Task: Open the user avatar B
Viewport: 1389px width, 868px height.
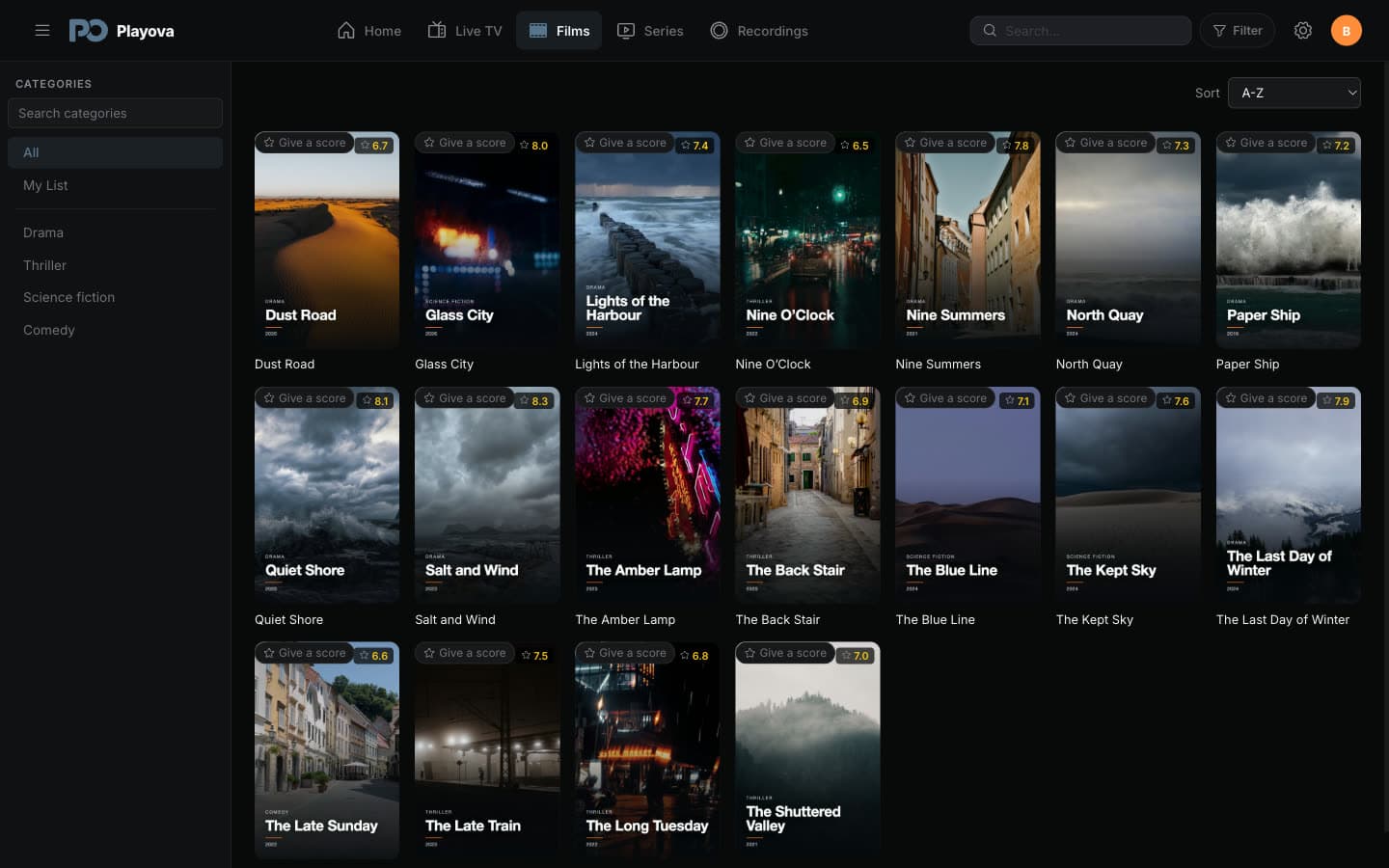Action: coord(1347,31)
